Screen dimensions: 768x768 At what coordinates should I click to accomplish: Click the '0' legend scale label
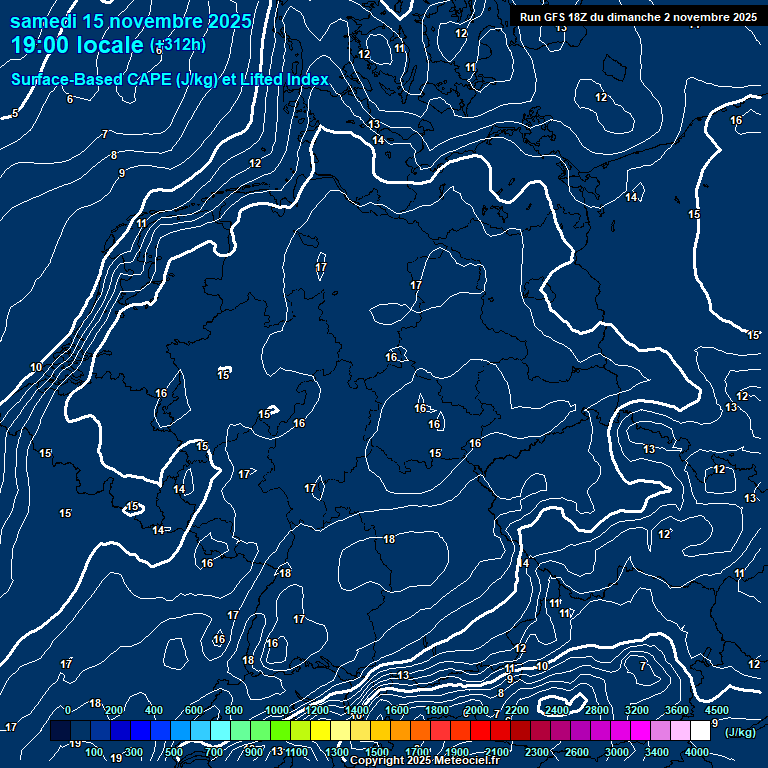(x=68, y=710)
